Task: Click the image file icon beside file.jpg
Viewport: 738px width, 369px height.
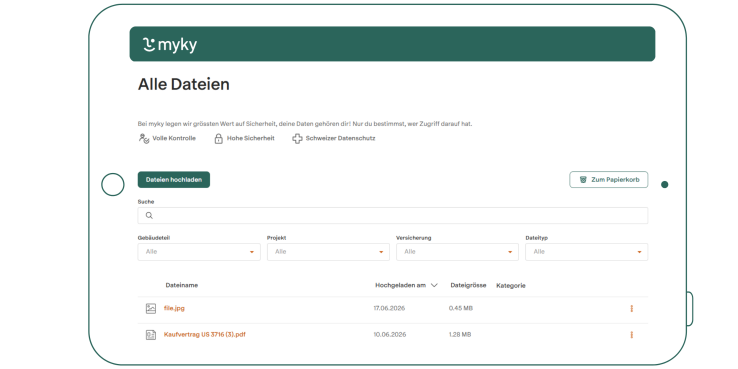Action: tap(151, 309)
